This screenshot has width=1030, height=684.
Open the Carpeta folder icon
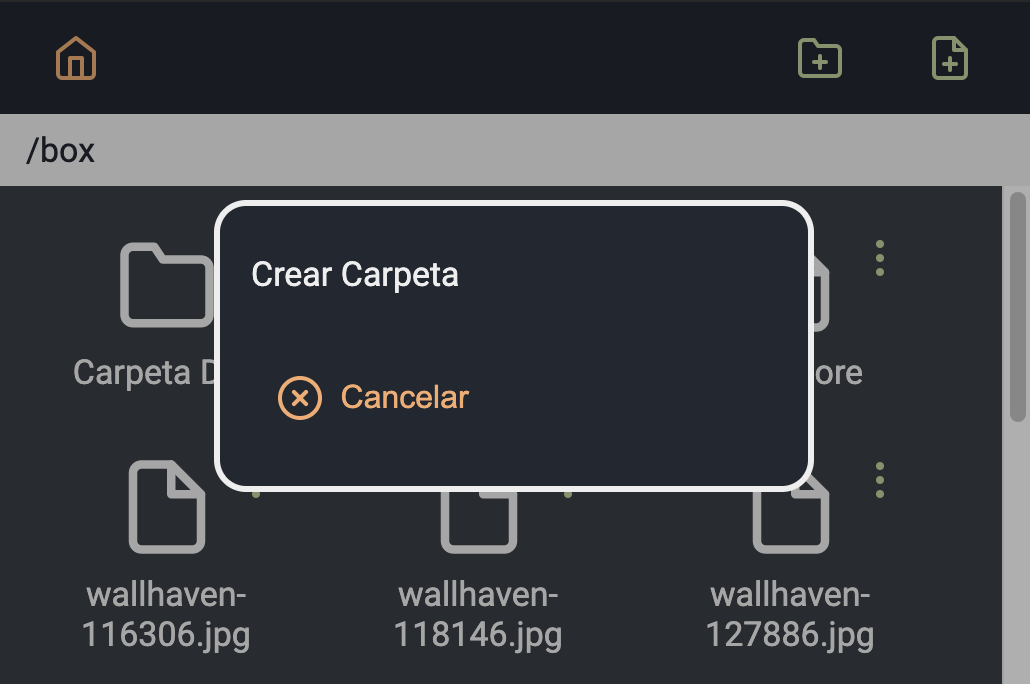click(x=167, y=285)
